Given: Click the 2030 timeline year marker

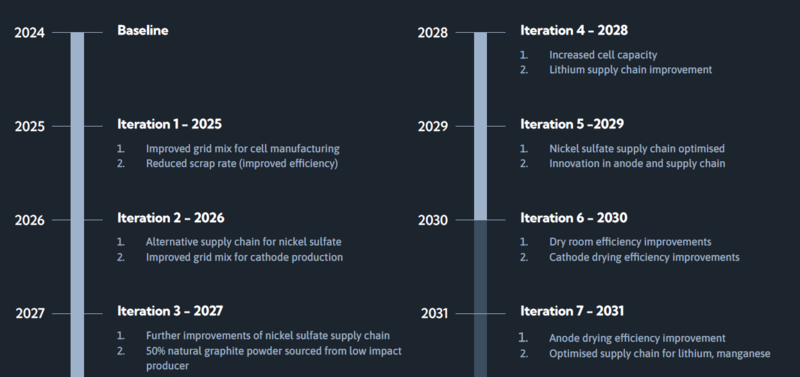Looking at the screenshot, I should click(x=433, y=220).
